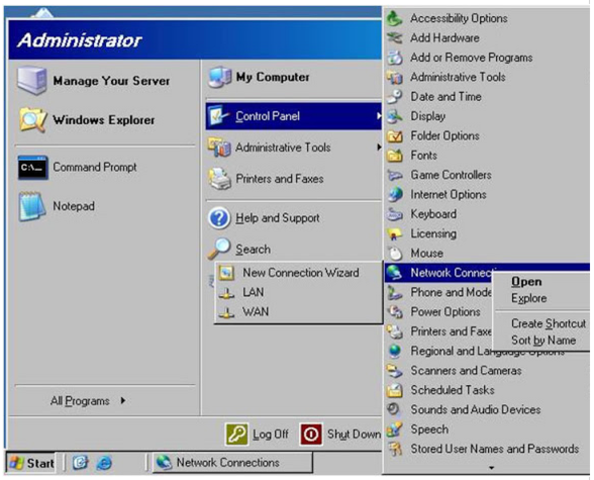594x480 pixels.
Task: Click the Windows Explorer folder icon
Action: tap(33, 120)
